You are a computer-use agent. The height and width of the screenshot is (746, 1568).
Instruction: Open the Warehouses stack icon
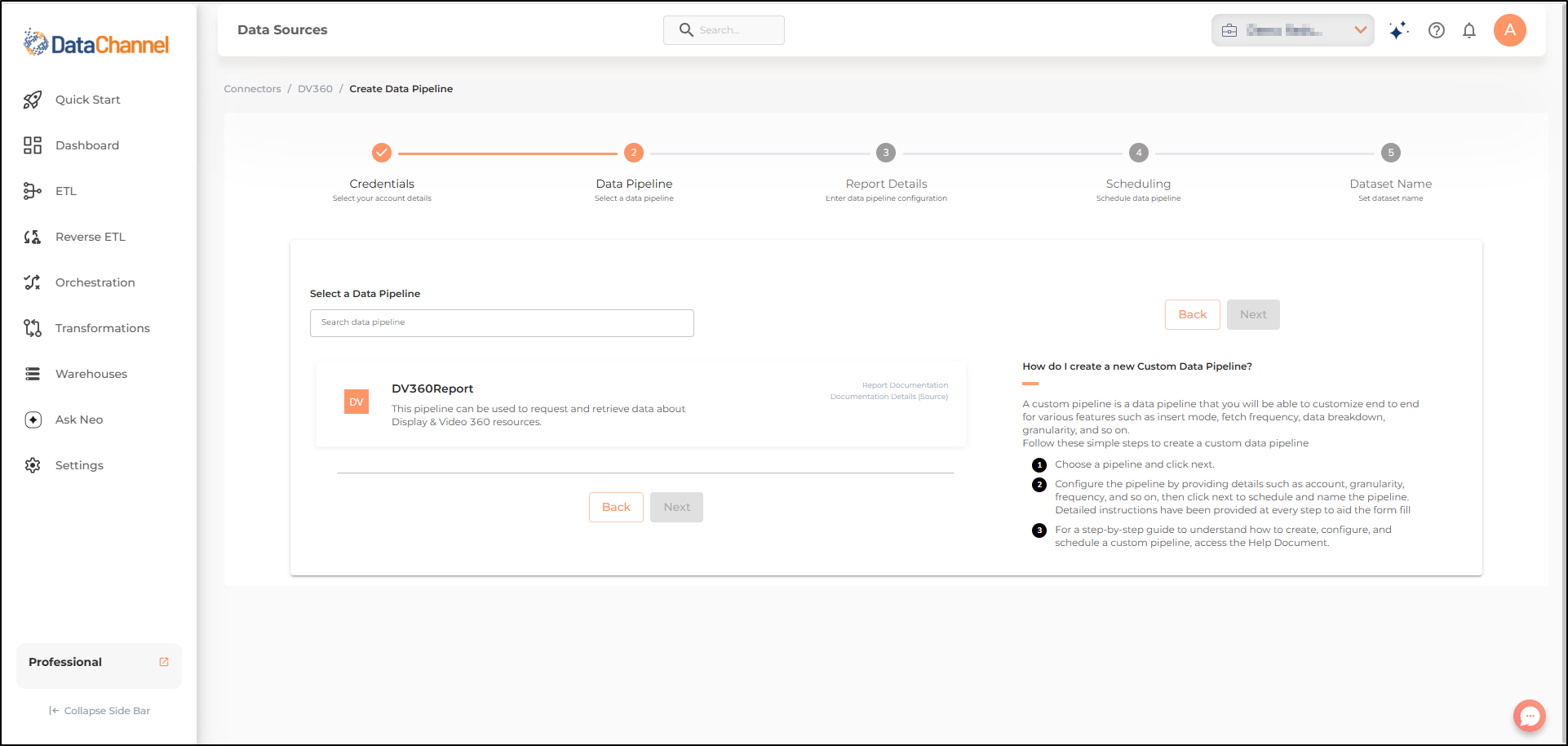point(33,374)
